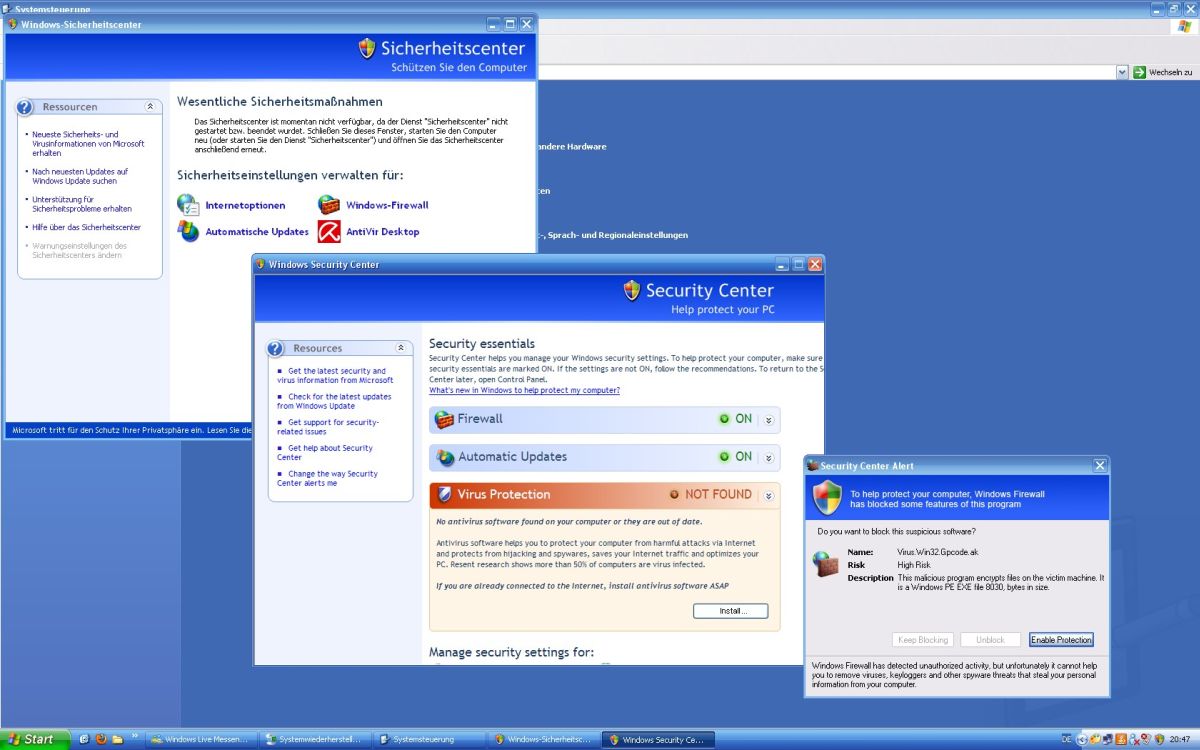
Task: Click the Wechseln zu button
Action: point(1163,72)
